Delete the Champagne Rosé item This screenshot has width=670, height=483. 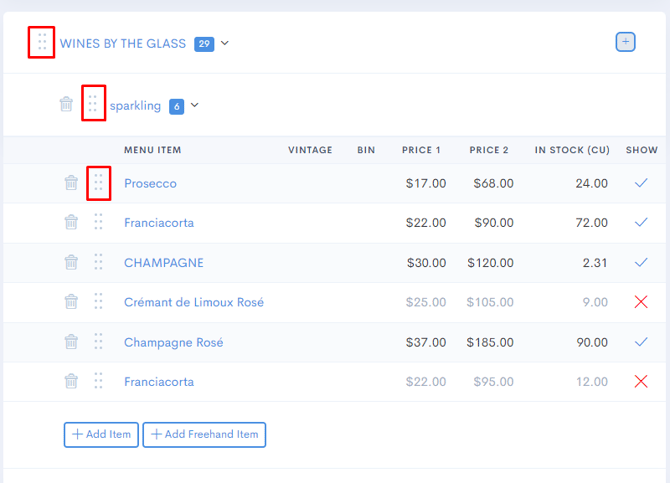[71, 342]
